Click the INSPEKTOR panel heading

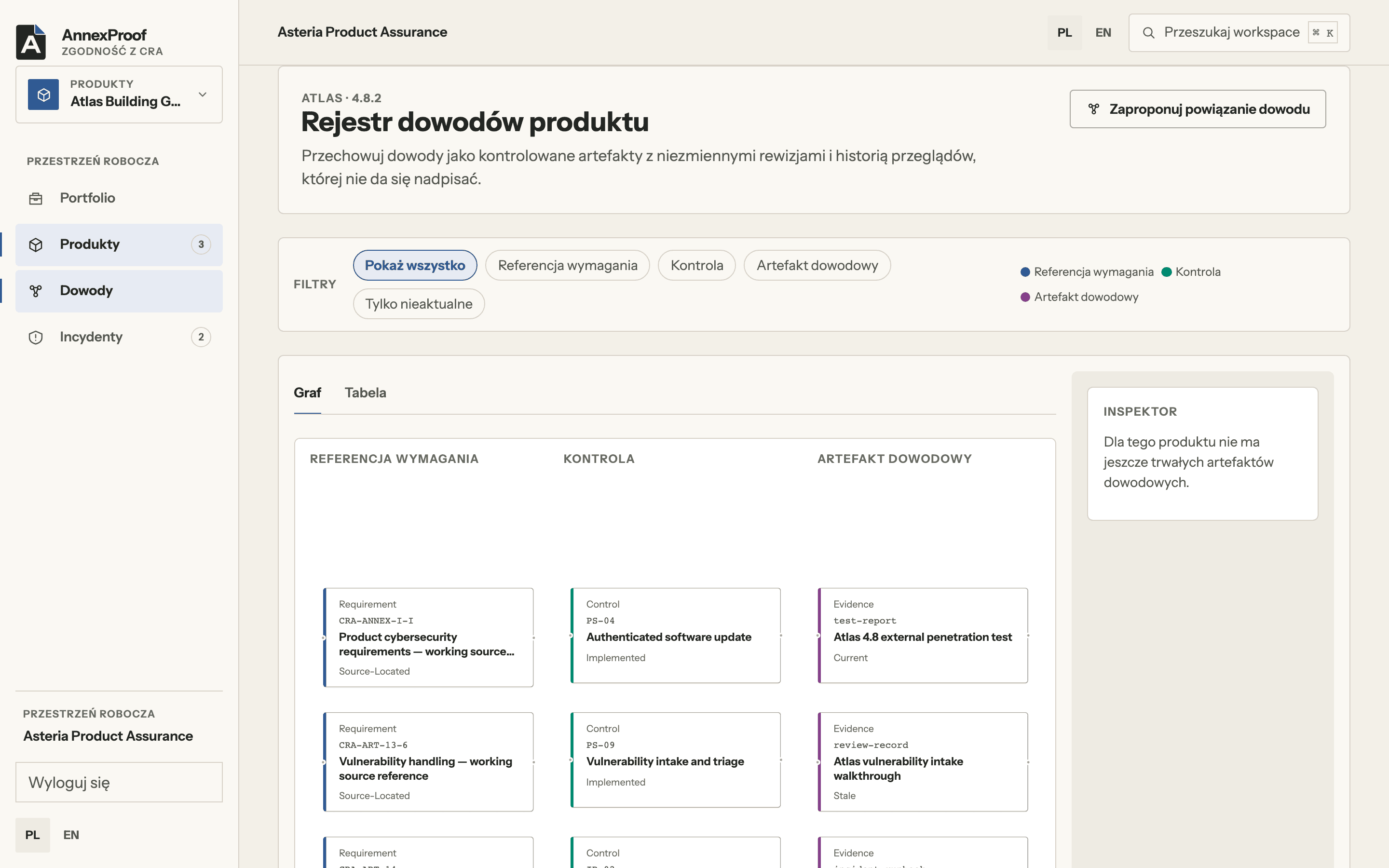[x=1140, y=412]
